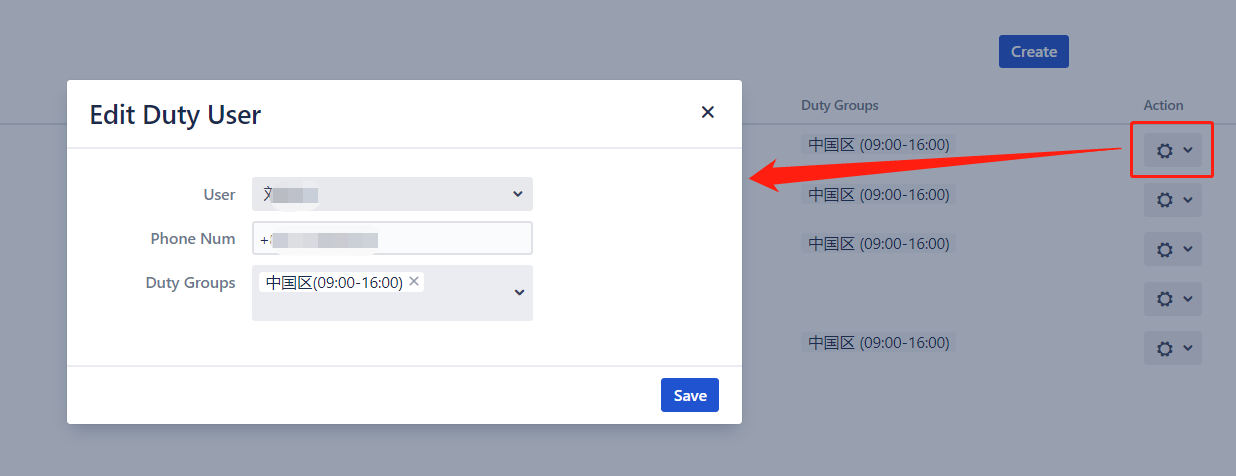The width and height of the screenshot is (1236, 476).
Task: Save the duty user changes
Action: tap(690, 395)
